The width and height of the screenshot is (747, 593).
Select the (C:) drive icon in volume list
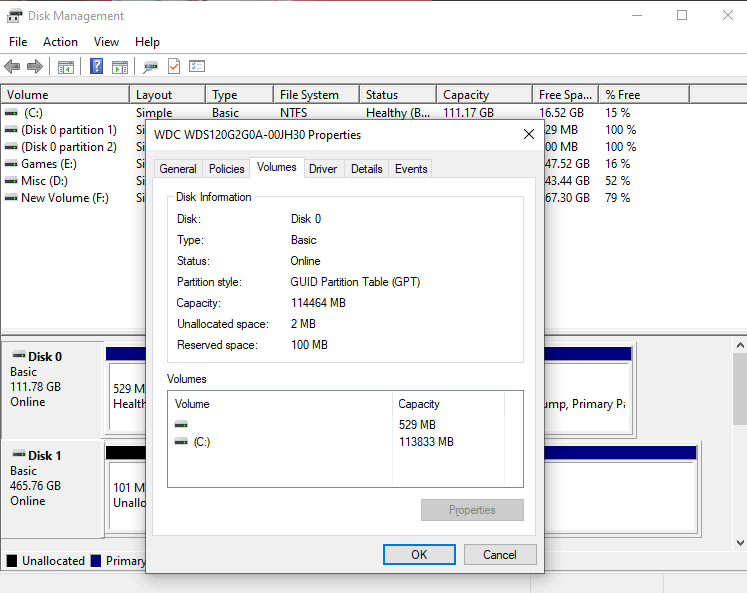click(11, 113)
